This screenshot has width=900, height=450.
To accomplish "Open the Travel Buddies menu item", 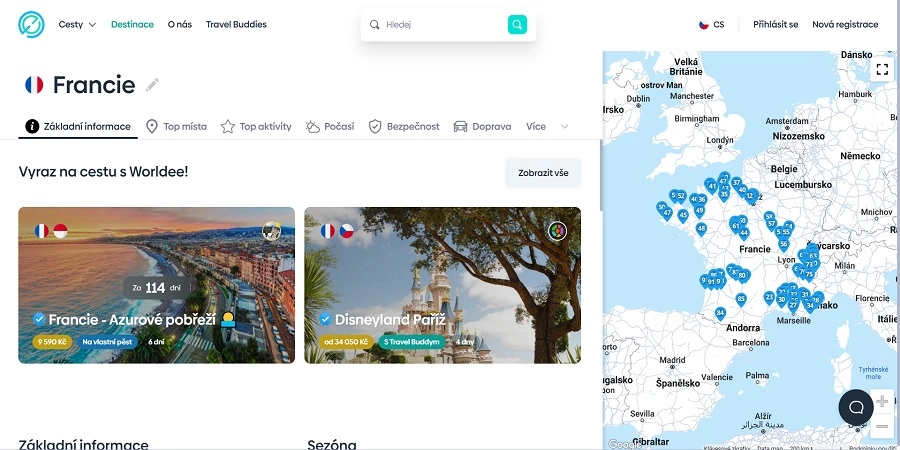I will tap(236, 25).
